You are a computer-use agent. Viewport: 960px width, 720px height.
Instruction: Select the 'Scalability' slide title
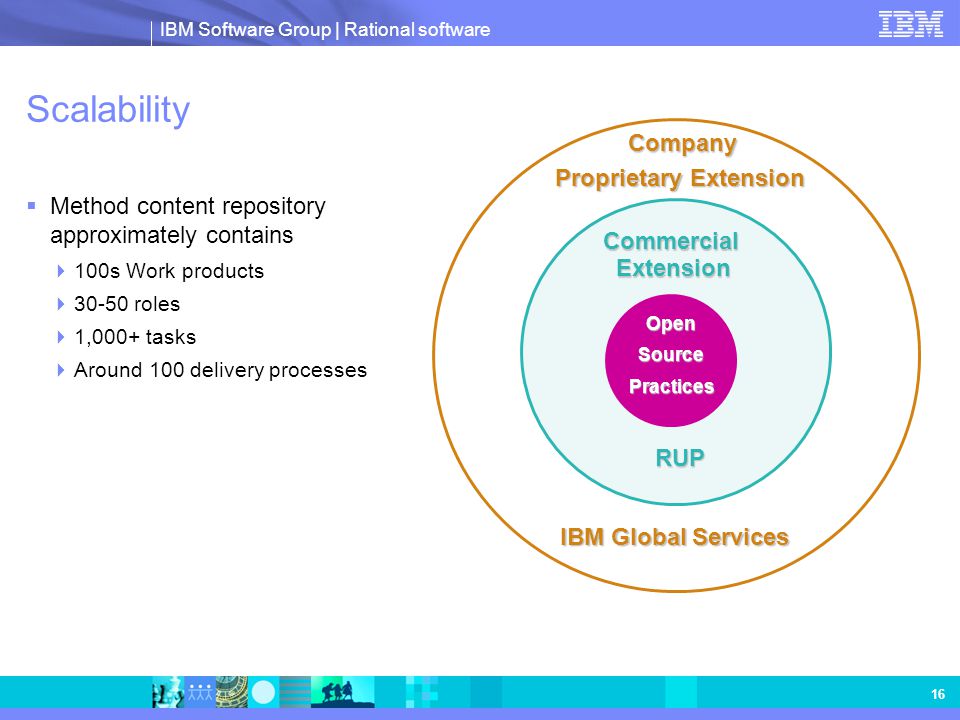click(x=108, y=110)
